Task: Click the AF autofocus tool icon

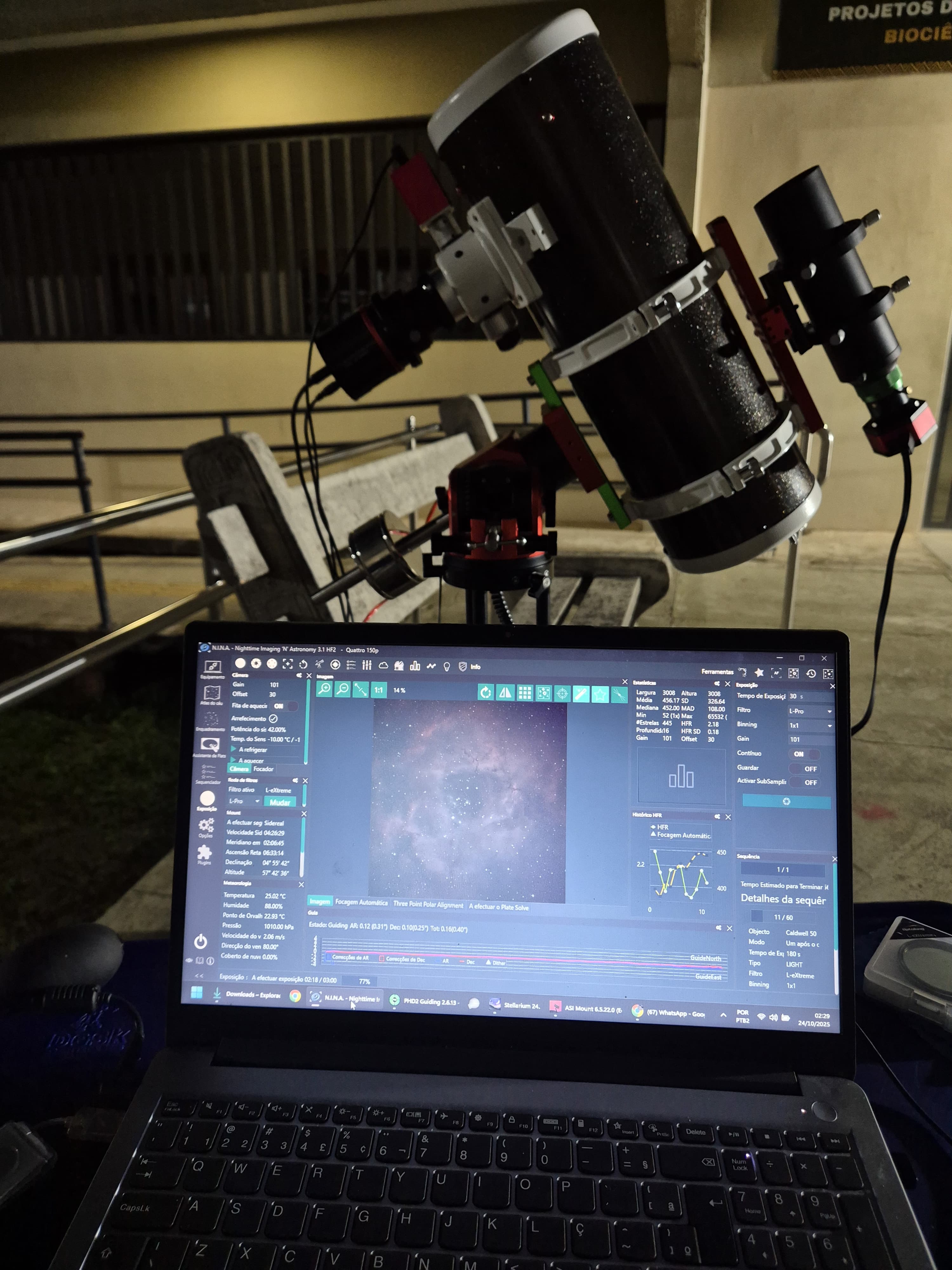Action: [x=777, y=673]
